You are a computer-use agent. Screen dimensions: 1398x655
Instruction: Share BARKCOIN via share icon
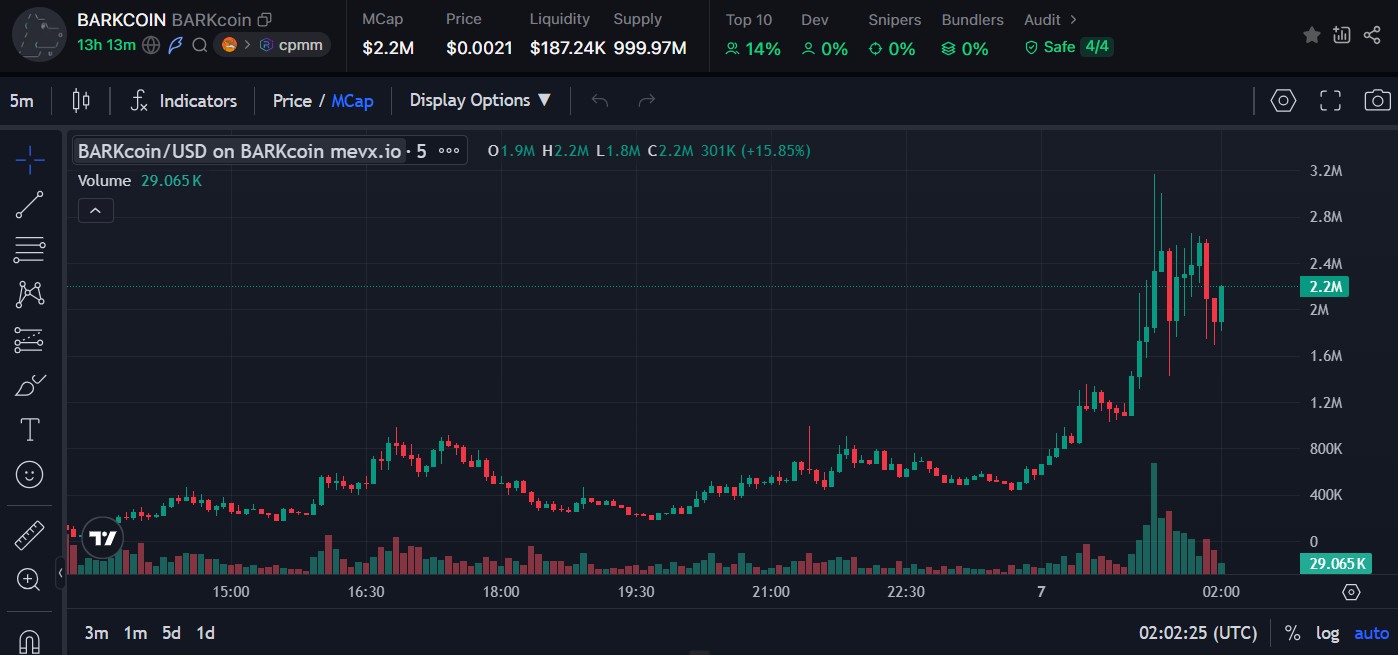(1372, 35)
